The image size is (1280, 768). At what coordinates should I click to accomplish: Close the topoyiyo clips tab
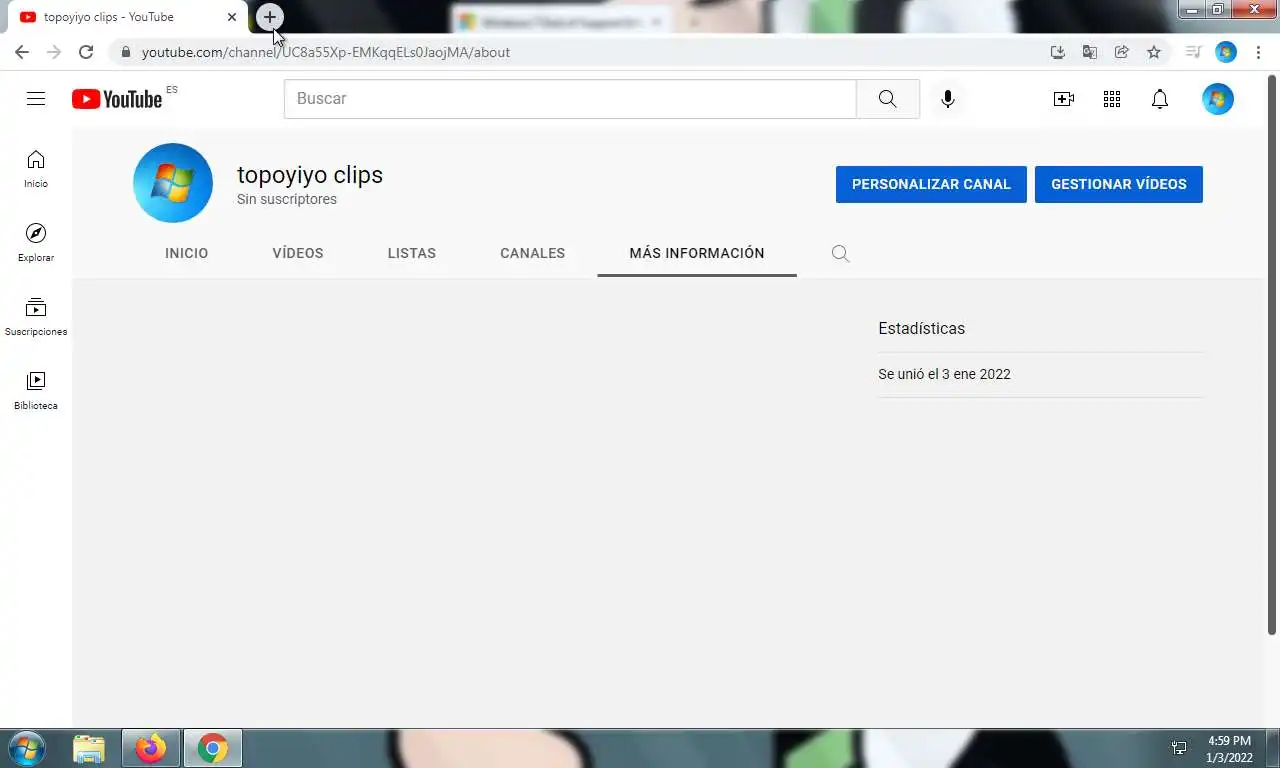coord(232,17)
